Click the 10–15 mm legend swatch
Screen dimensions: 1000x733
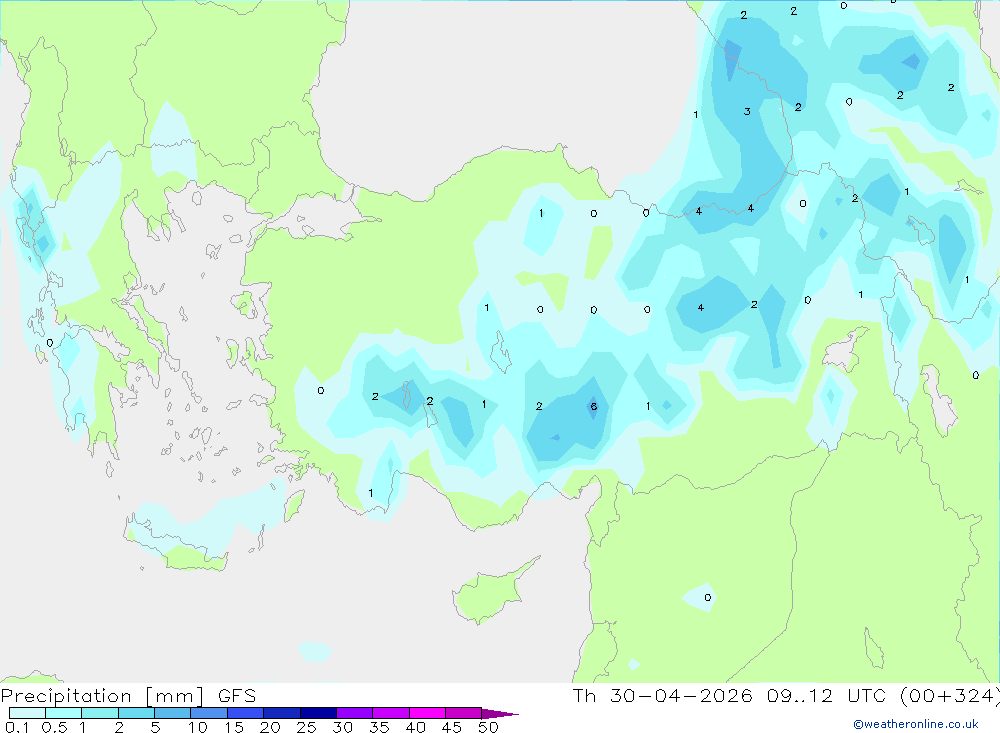coord(209,713)
